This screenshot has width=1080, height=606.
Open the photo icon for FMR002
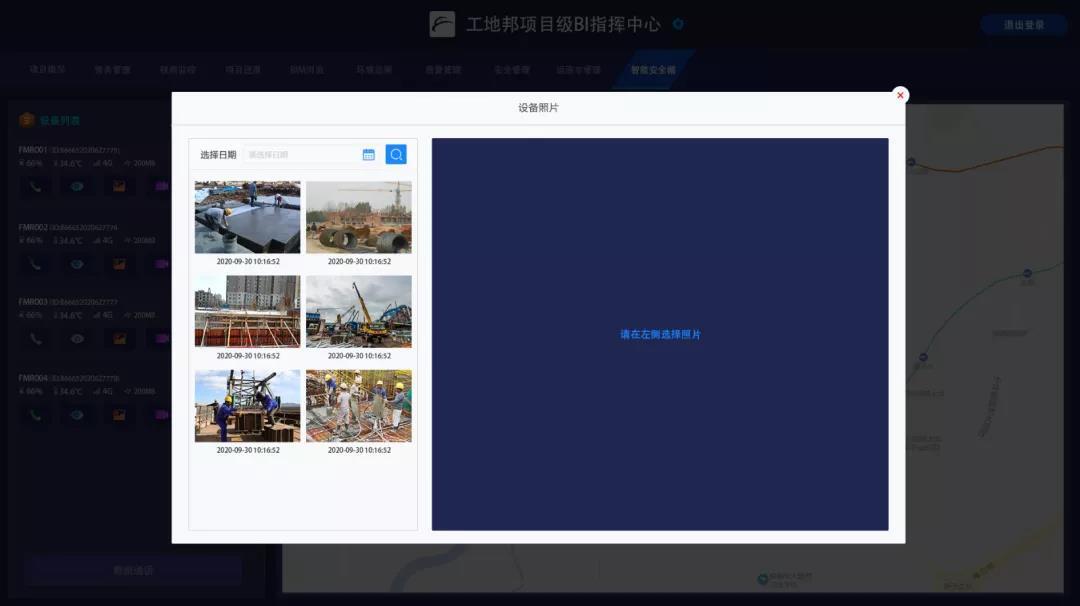click(119, 264)
